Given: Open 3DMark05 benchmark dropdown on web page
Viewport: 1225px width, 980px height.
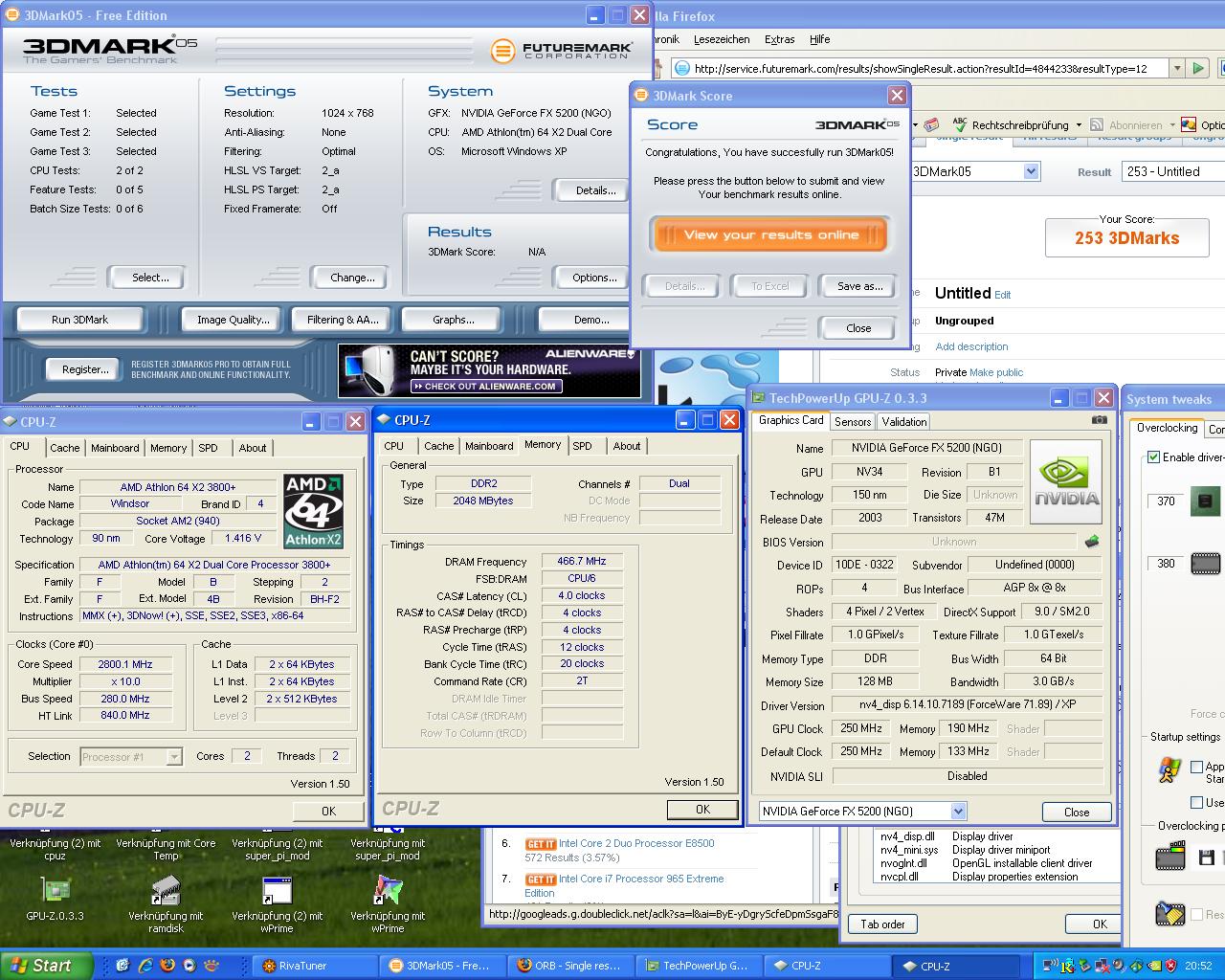Looking at the screenshot, I should coord(1031,171).
